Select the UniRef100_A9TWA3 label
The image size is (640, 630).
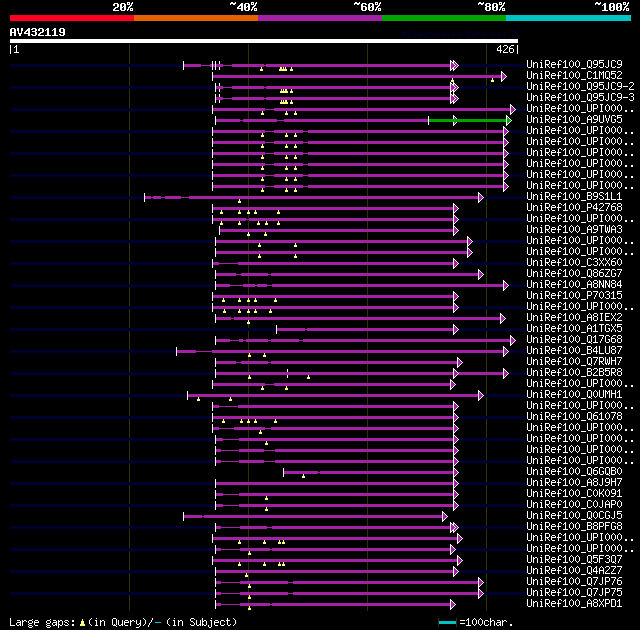[x=574, y=229]
